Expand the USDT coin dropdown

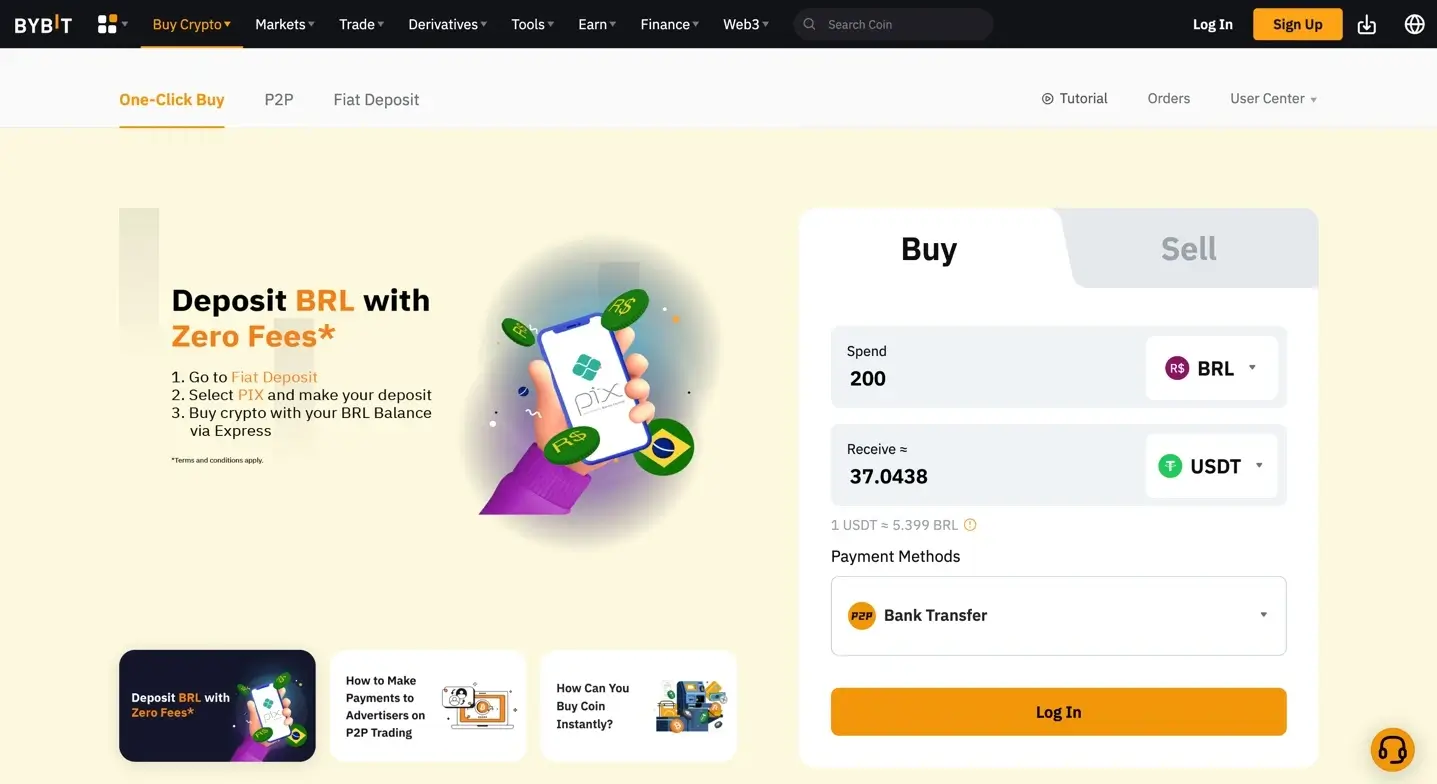1211,466
